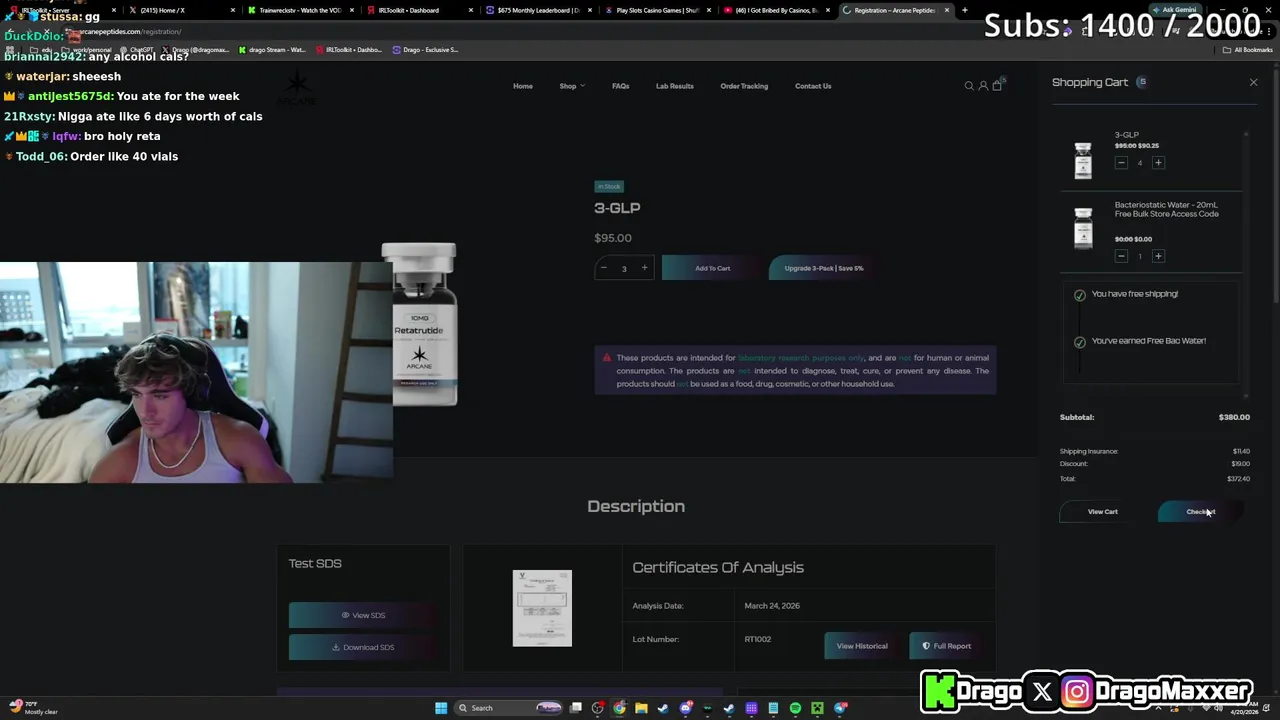Open Bacteriostatic Water item name in cart
Screen dimensions: 1280x720
pos(1167,209)
